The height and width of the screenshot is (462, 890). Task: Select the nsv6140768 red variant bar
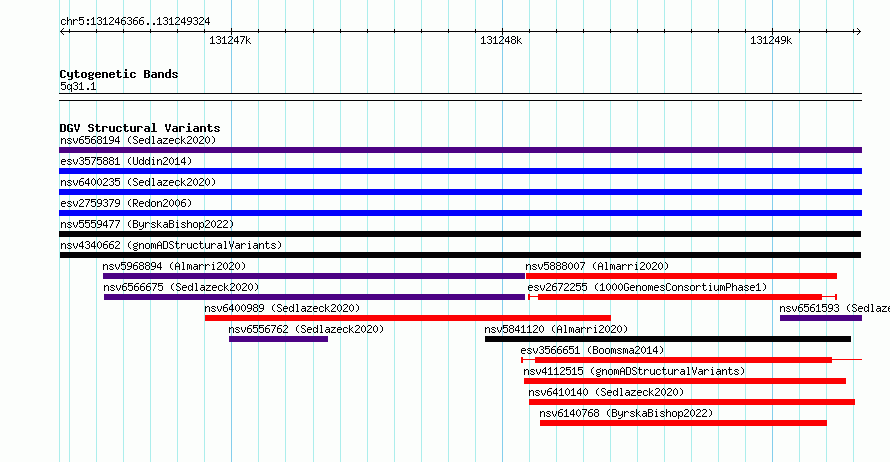tap(683, 423)
